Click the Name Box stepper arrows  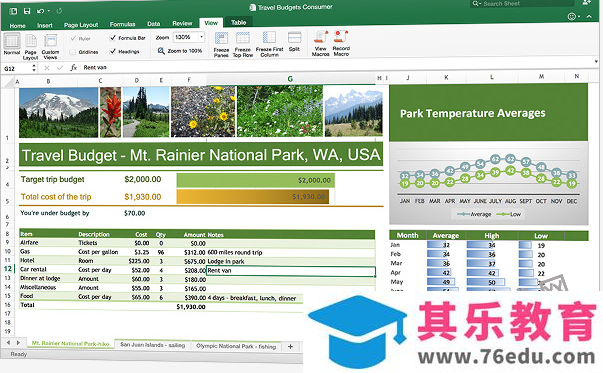(34, 68)
